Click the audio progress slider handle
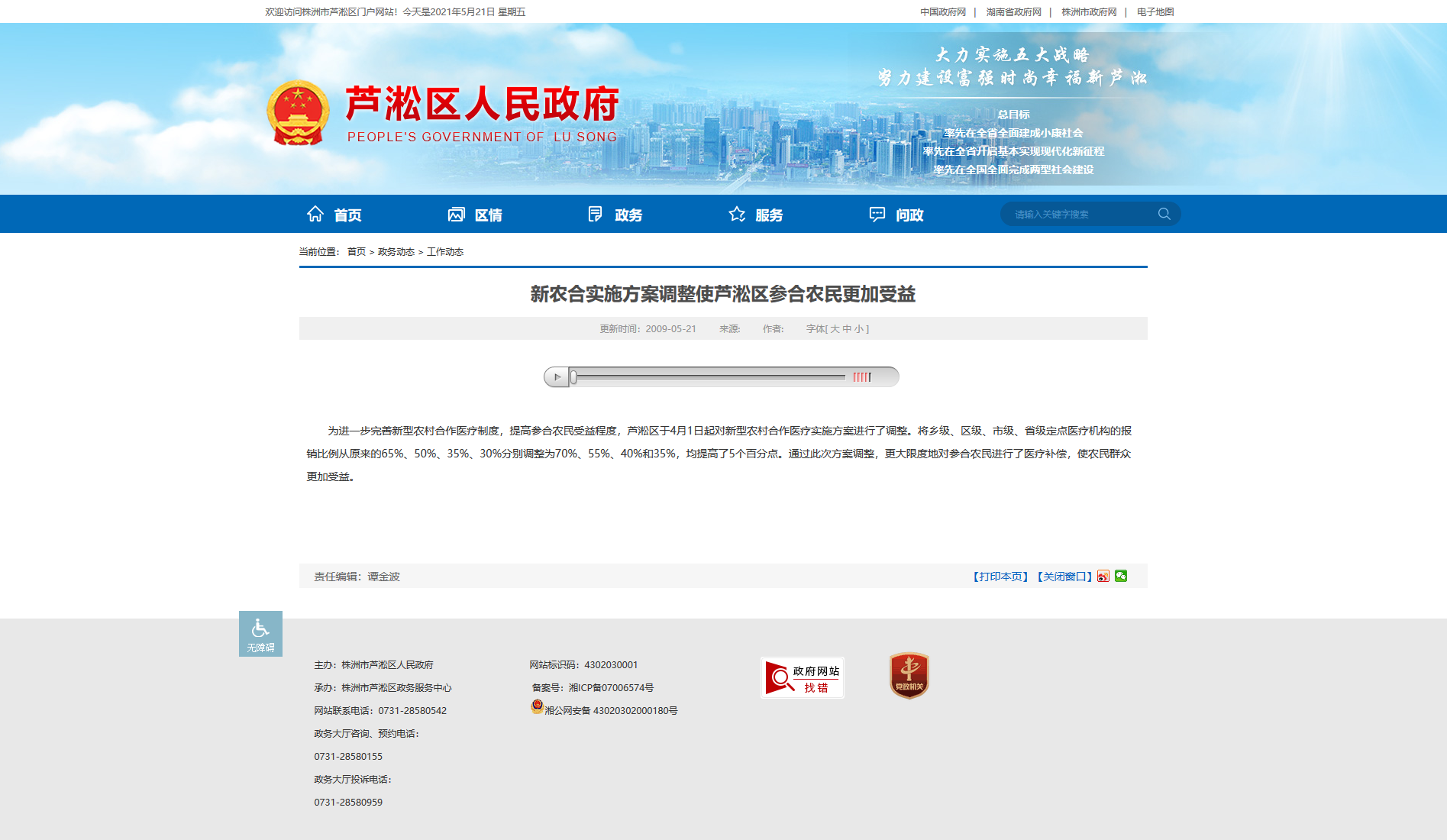The height and width of the screenshot is (840, 1447). (x=573, y=377)
